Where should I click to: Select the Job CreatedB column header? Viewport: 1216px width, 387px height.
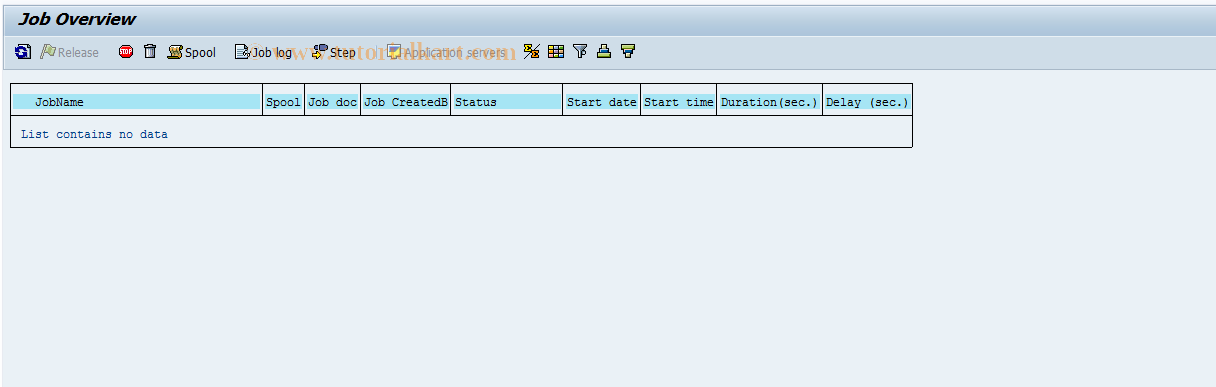click(406, 102)
